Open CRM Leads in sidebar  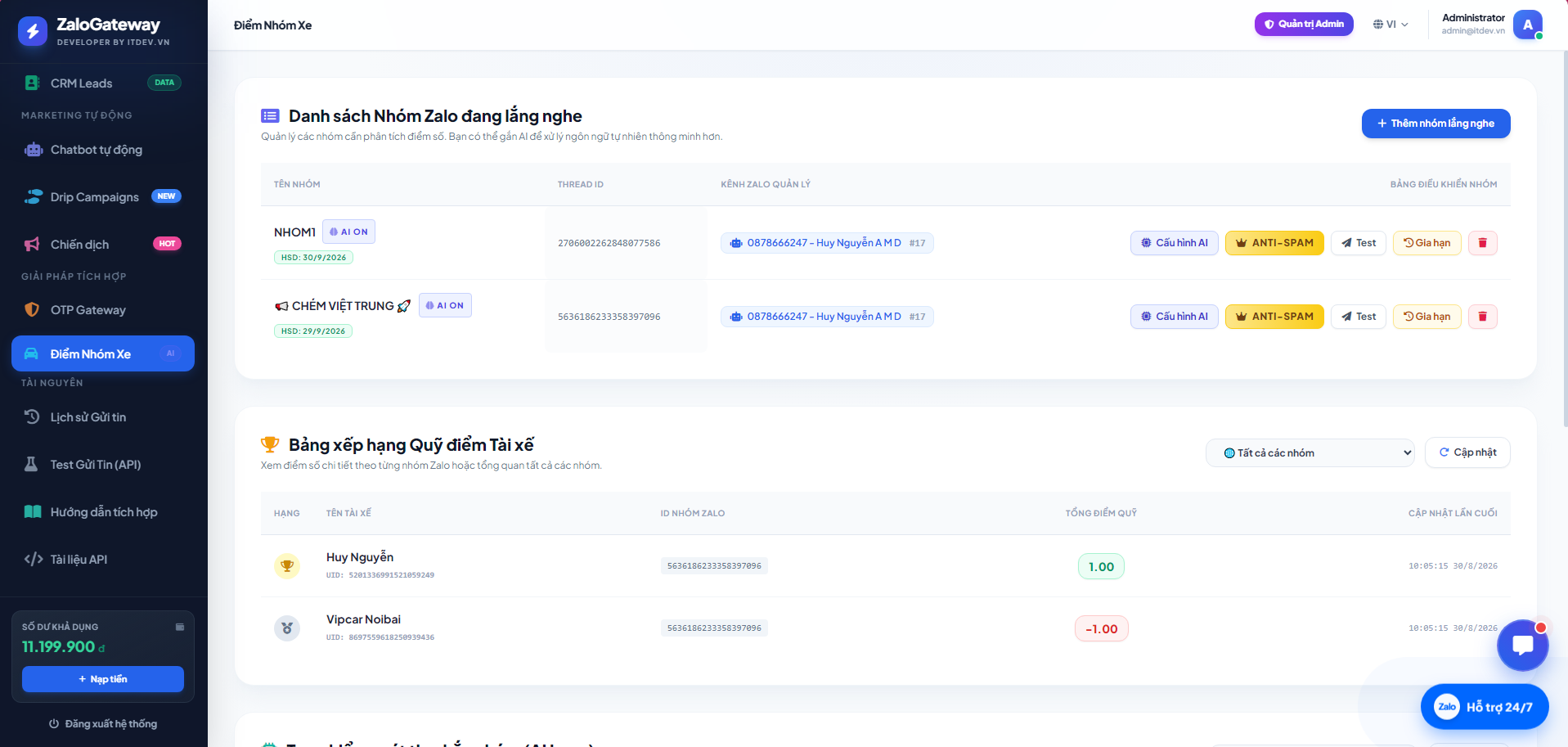(x=103, y=83)
